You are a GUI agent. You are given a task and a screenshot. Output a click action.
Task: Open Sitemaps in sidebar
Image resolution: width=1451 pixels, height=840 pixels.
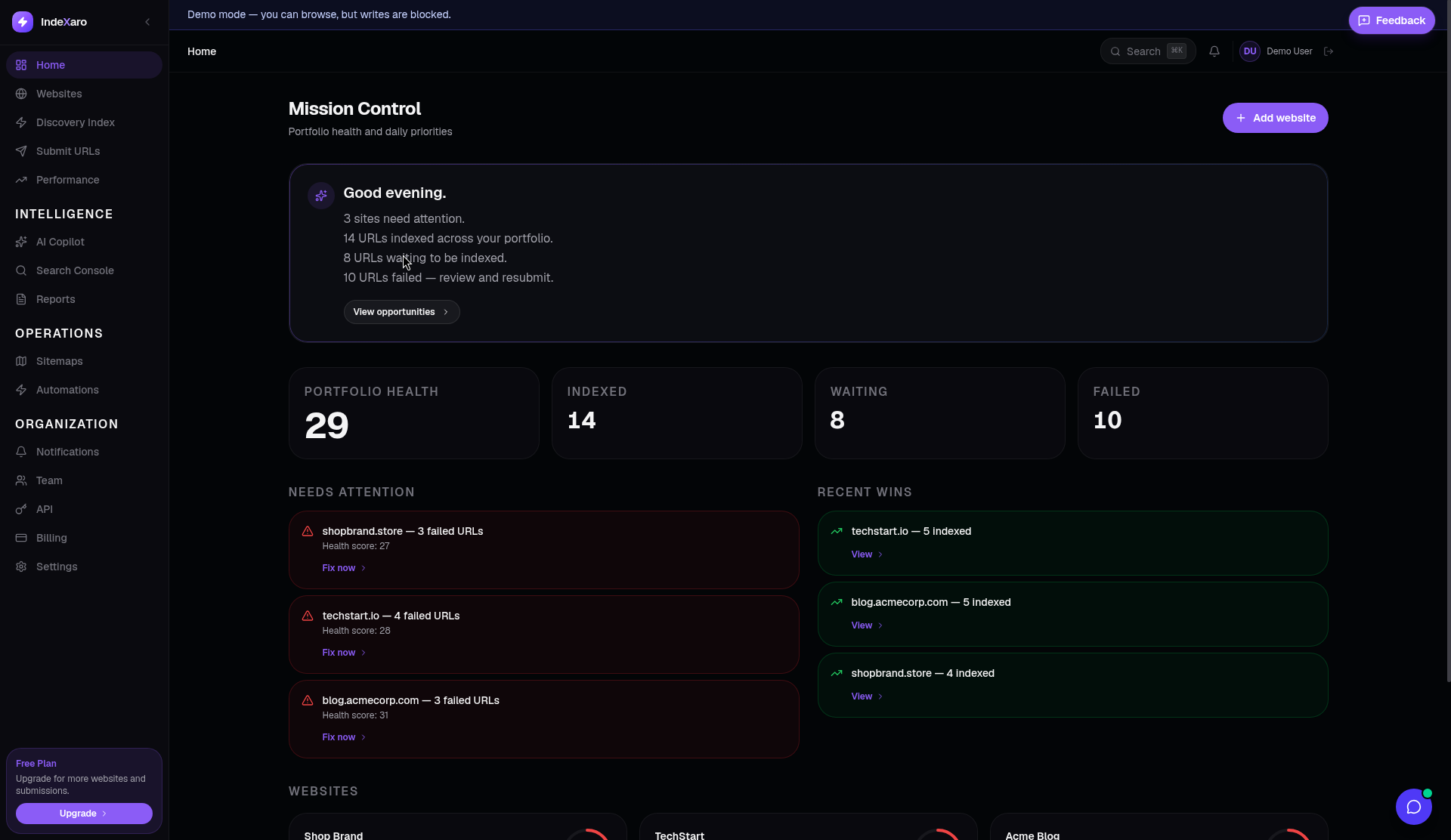pyautogui.click(x=84, y=361)
